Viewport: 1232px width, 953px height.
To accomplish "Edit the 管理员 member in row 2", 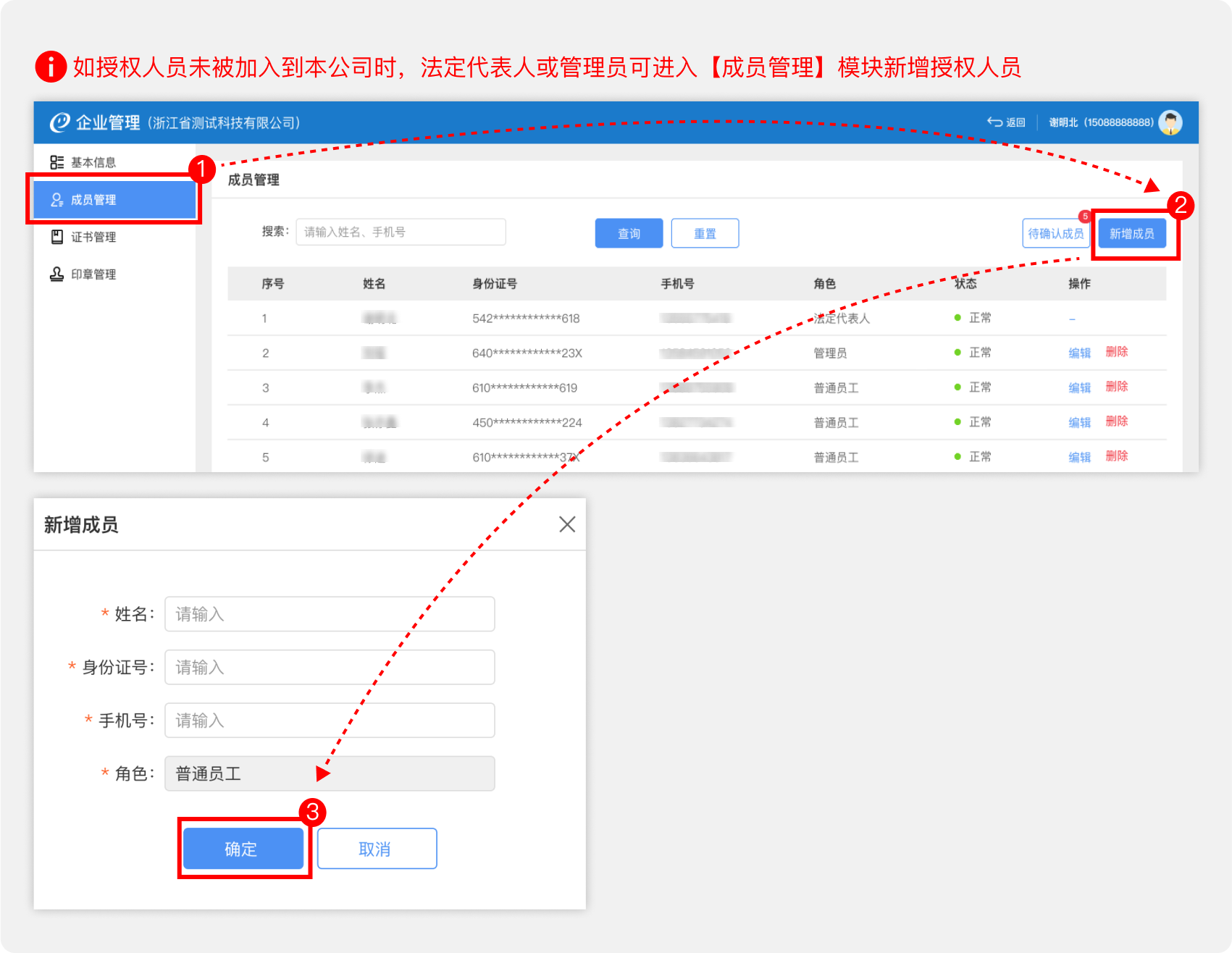I will [1079, 353].
